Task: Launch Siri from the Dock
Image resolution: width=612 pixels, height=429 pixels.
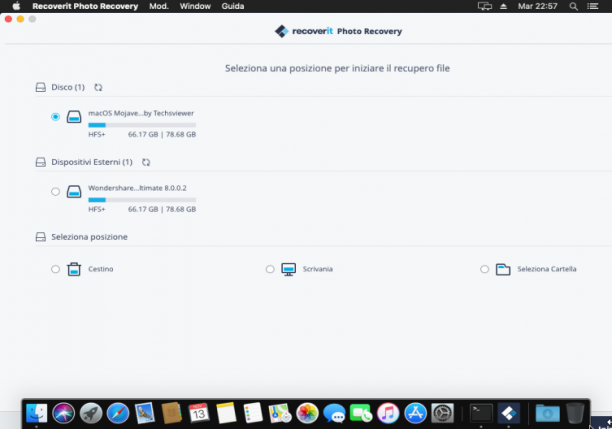Action: click(64, 413)
